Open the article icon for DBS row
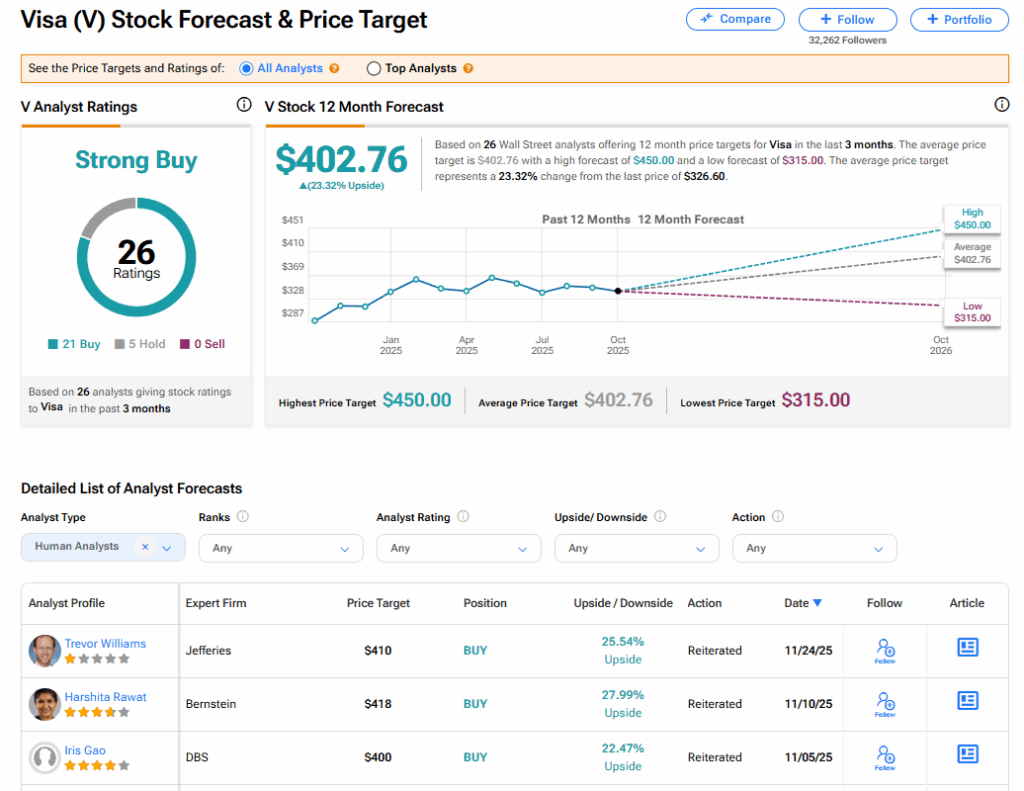 click(x=967, y=754)
